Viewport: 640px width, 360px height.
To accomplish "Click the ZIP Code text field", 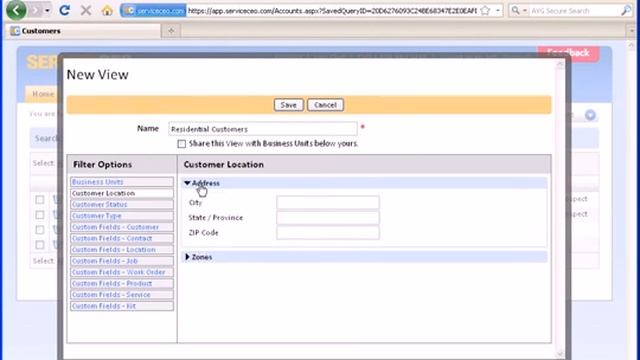I will pyautogui.click(x=328, y=233).
